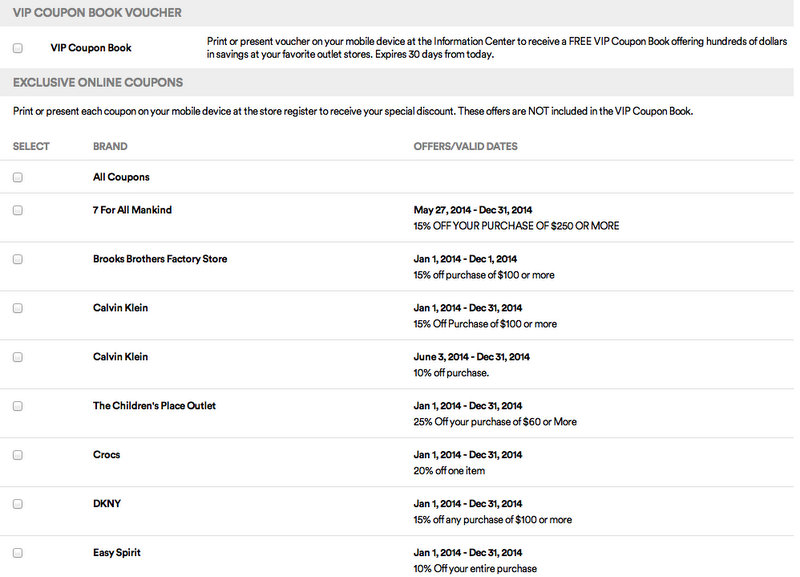800x577 pixels.
Task: Click "15% OFF YOUR PURCHASE OF $250 OR MORE"
Action: point(516,226)
